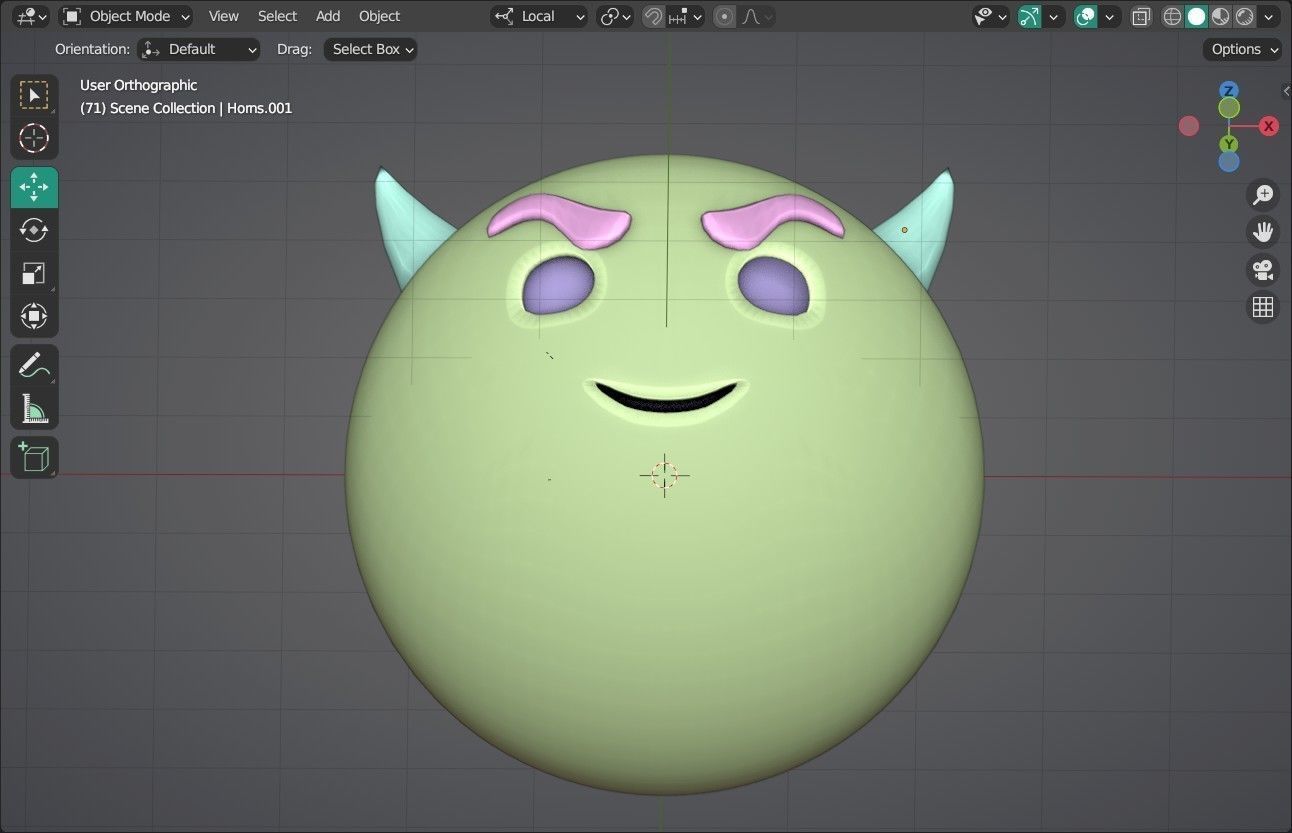Activate the Transform tool
The width and height of the screenshot is (1292, 833).
(x=34, y=316)
